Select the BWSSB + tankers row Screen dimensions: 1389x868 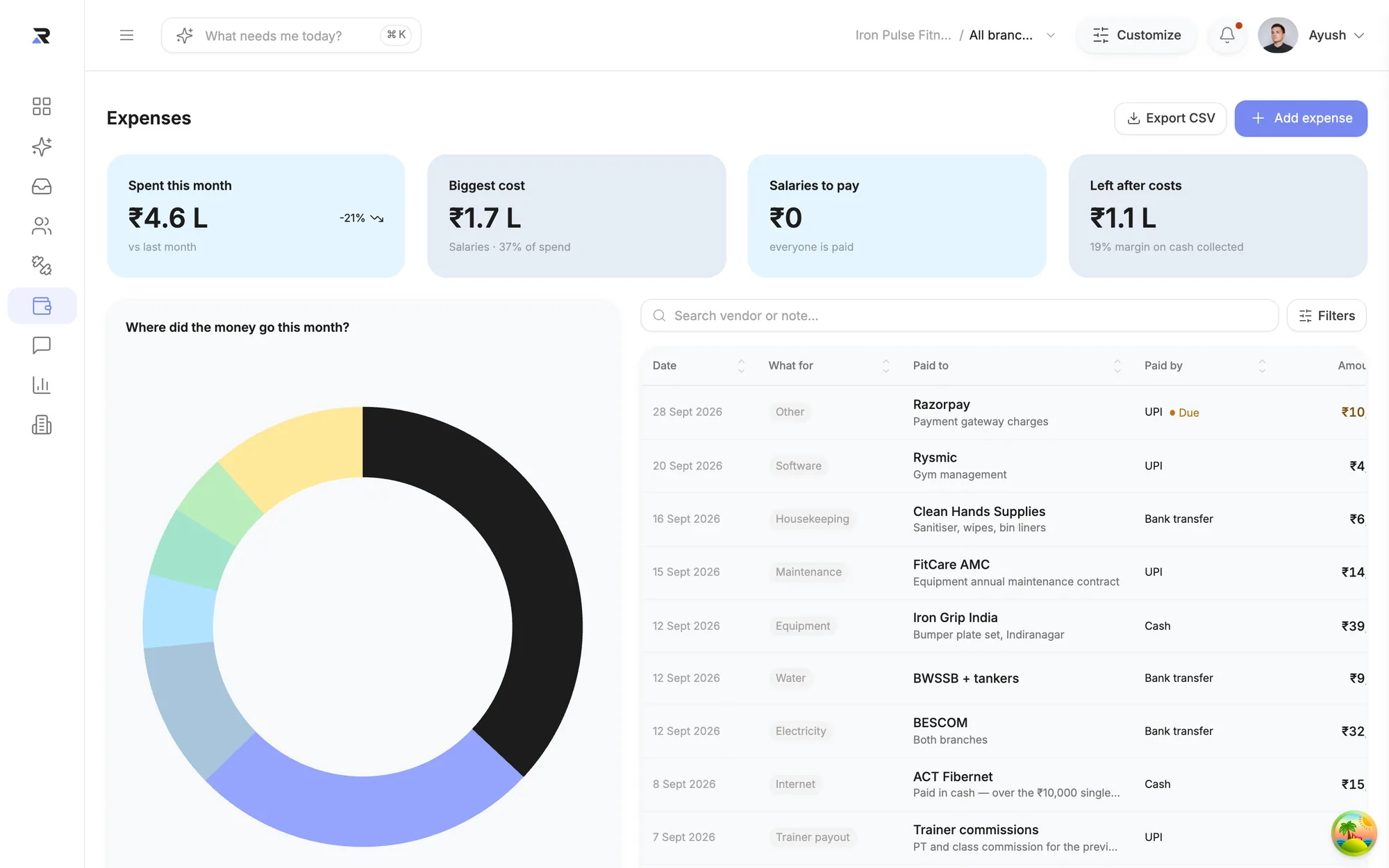tap(1004, 678)
